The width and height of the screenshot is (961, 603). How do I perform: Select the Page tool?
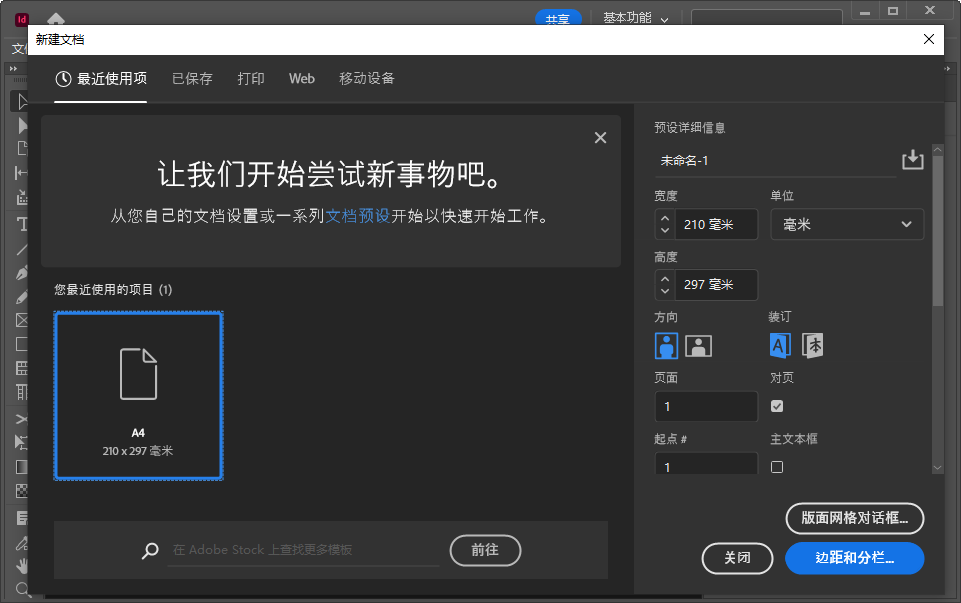pos(21,149)
